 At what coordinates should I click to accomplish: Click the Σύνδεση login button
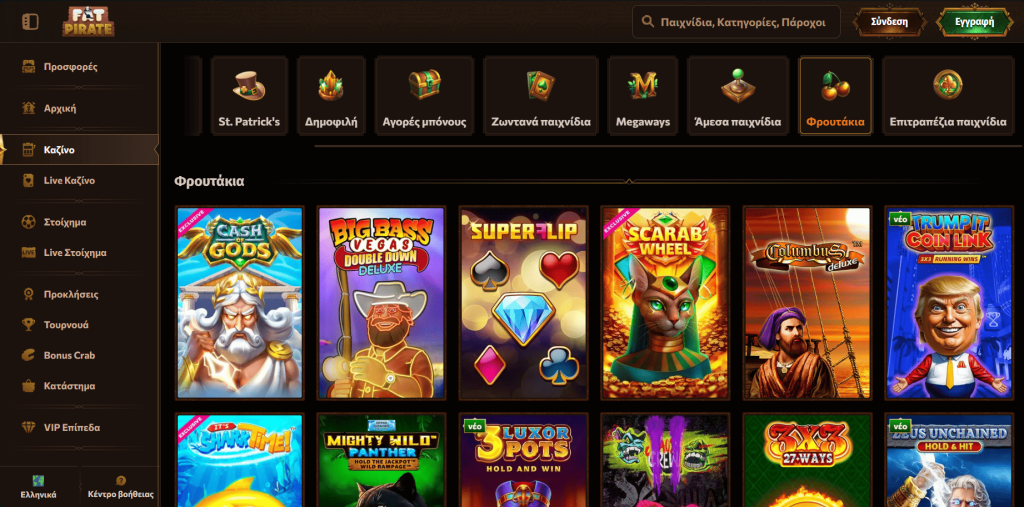point(889,22)
